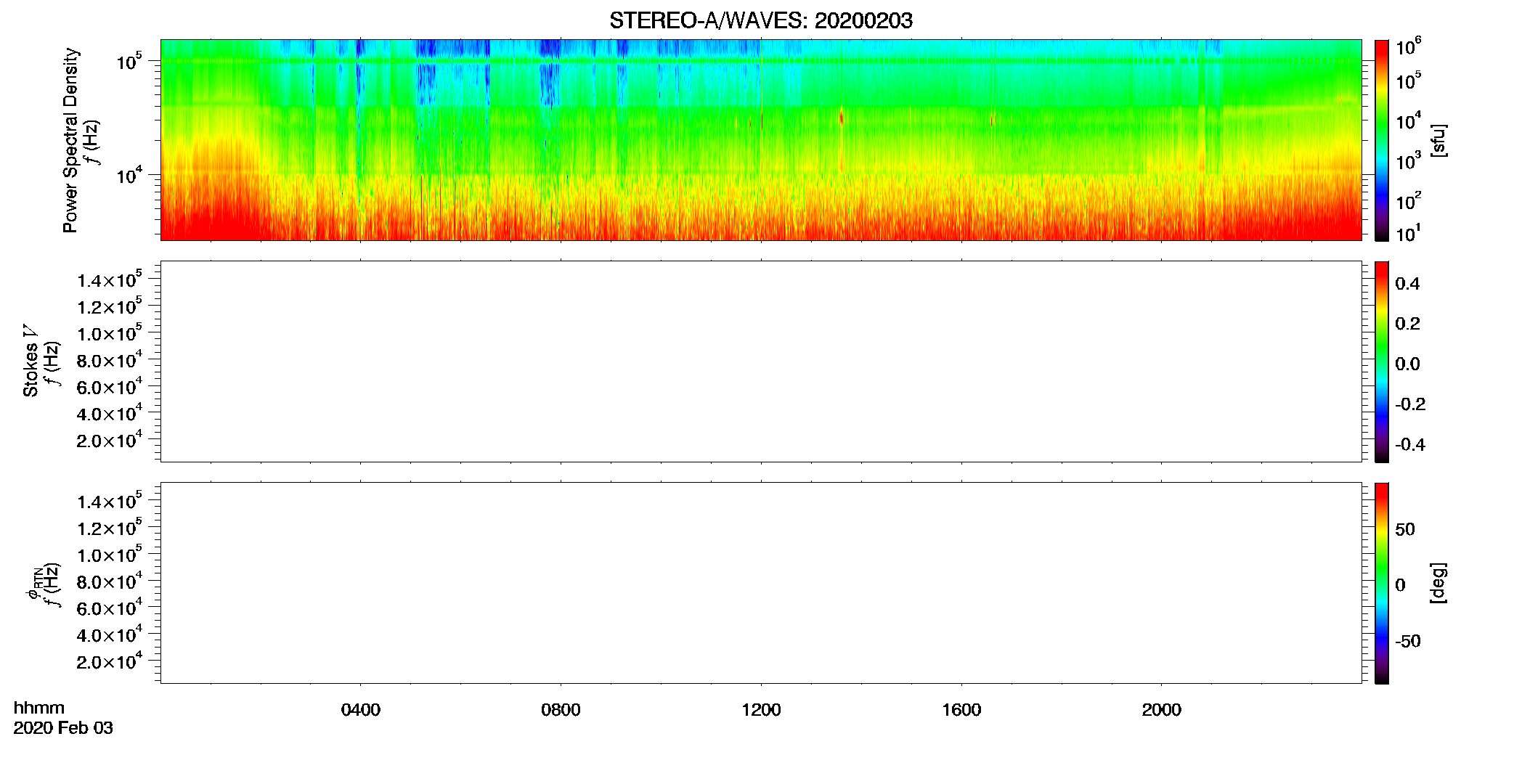This screenshot has height=784, width=1522.
Task: Click the Stokes V colorbar
Action: pos(1382,362)
